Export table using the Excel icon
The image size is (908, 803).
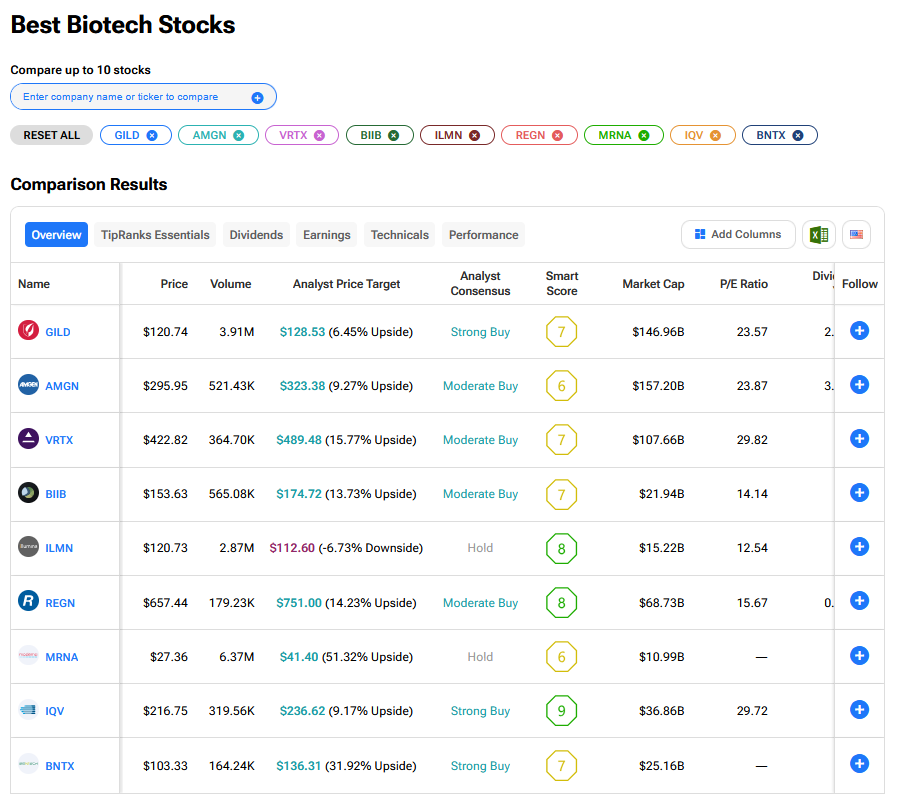pyautogui.click(x=818, y=235)
